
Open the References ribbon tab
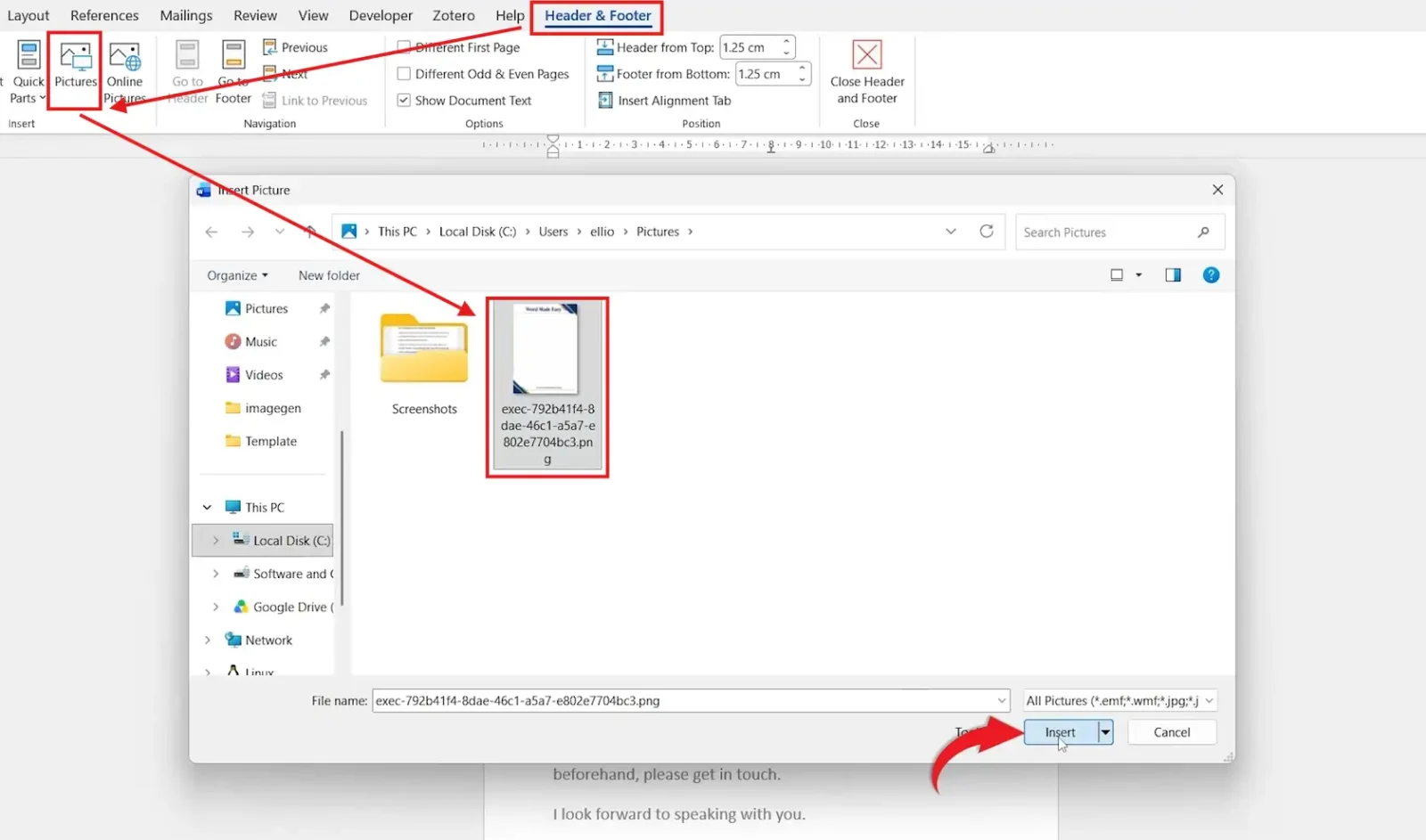click(104, 15)
